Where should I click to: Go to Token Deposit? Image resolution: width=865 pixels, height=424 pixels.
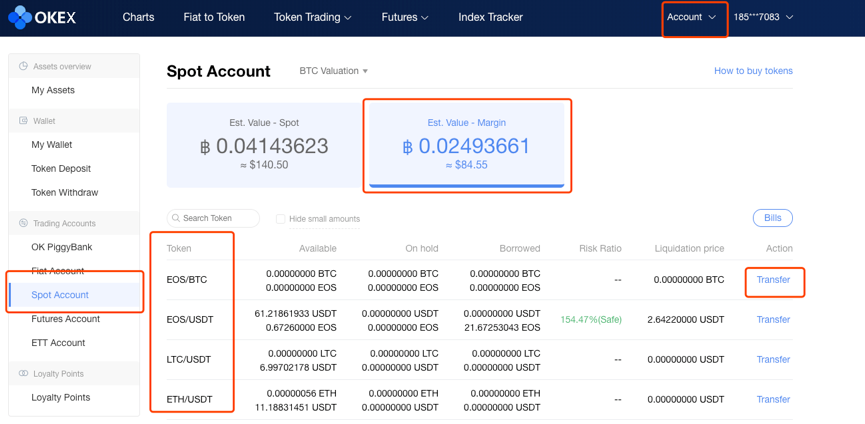coord(61,169)
